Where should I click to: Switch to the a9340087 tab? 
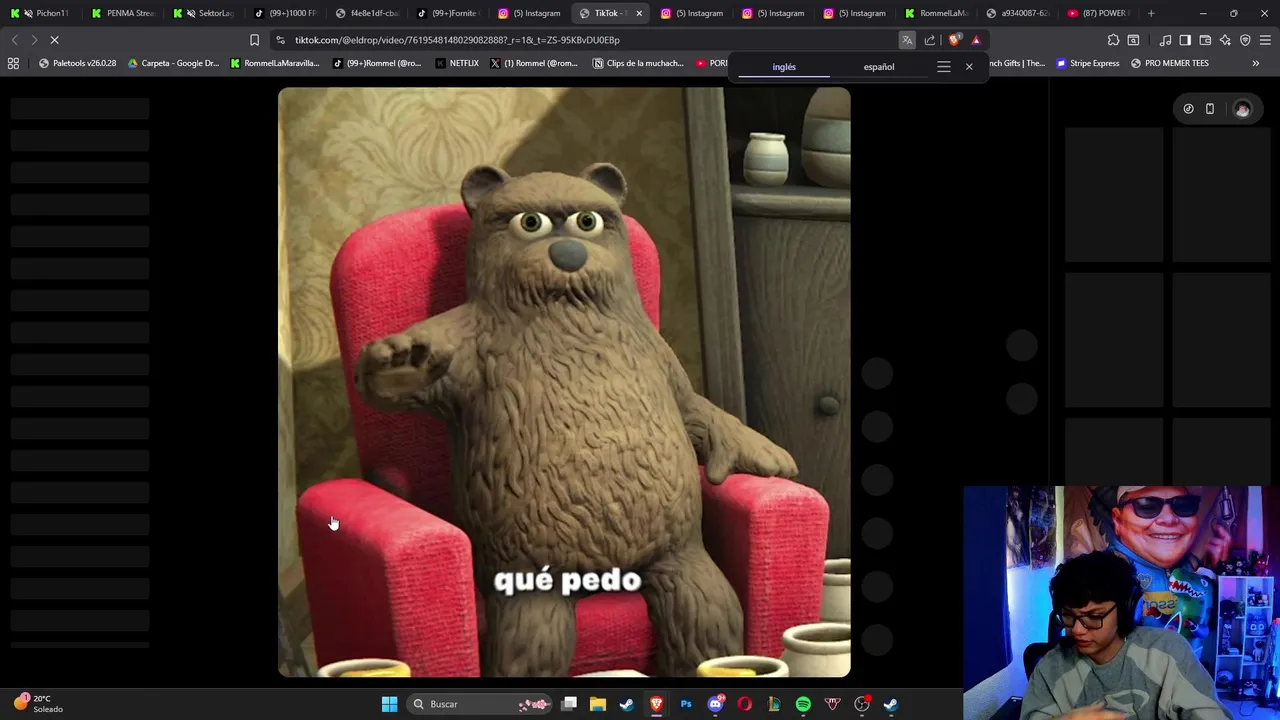click(x=1017, y=13)
